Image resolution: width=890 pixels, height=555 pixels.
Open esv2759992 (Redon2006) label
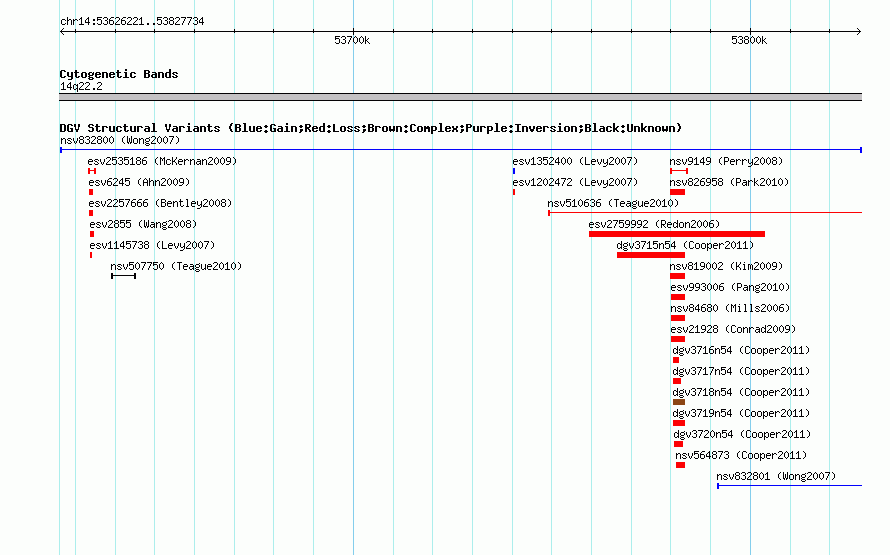click(x=654, y=224)
